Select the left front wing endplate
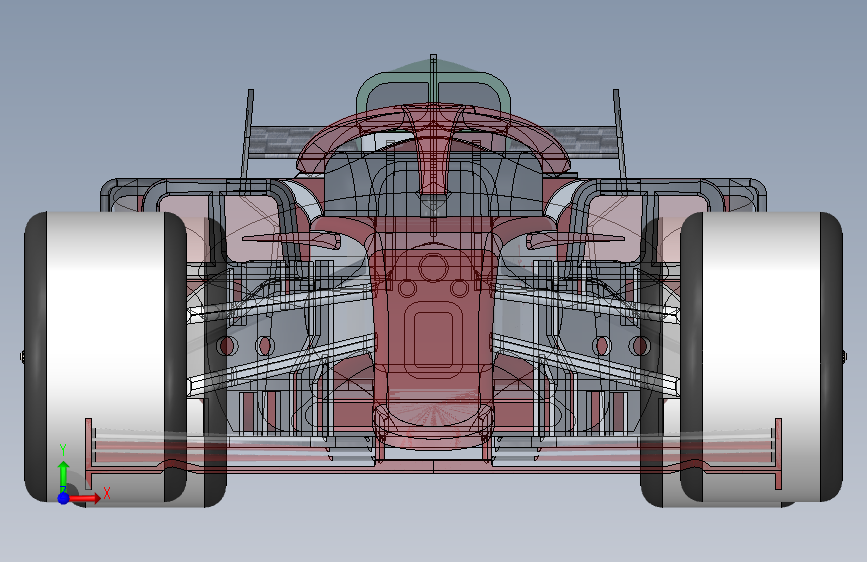 88,454
